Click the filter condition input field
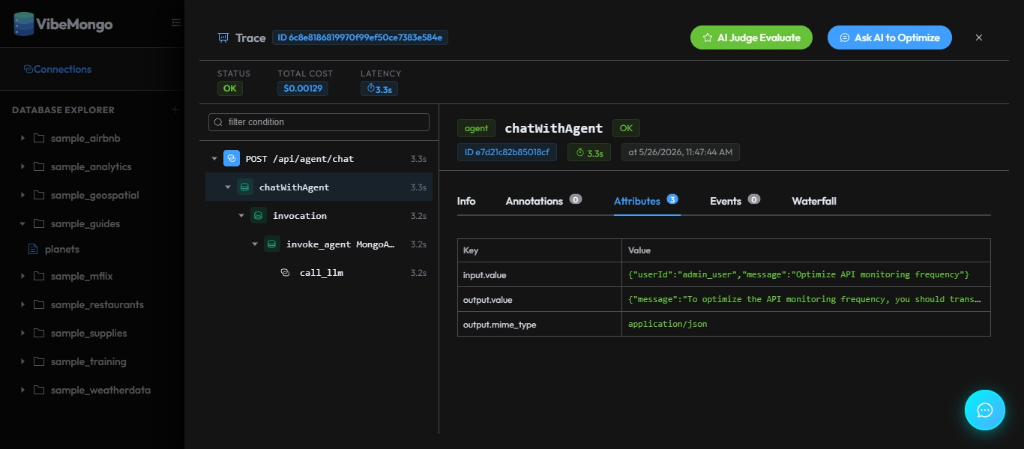Viewport: 1024px width, 449px height. pyautogui.click(x=319, y=122)
